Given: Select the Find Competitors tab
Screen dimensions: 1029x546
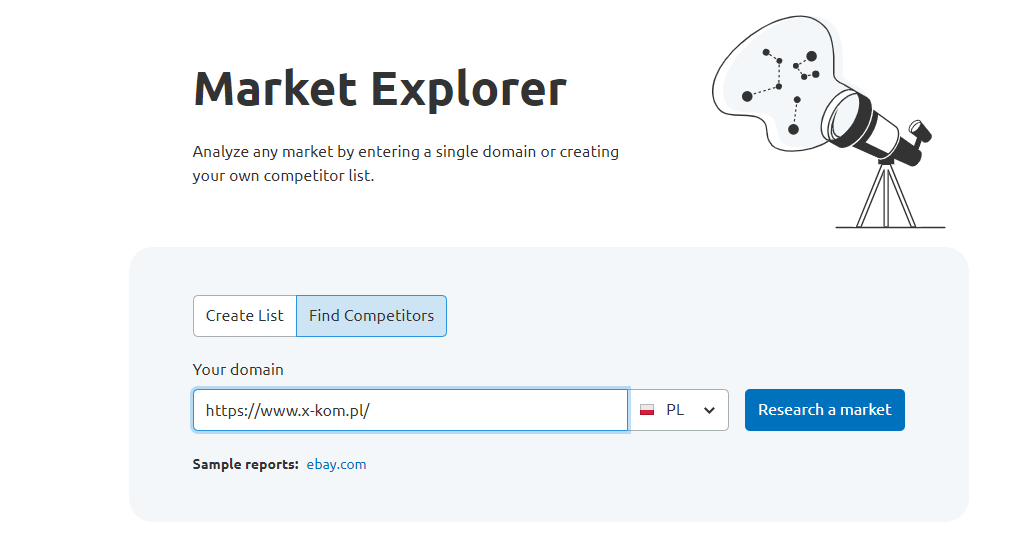Looking at the screenshot, I should (371, 316).
